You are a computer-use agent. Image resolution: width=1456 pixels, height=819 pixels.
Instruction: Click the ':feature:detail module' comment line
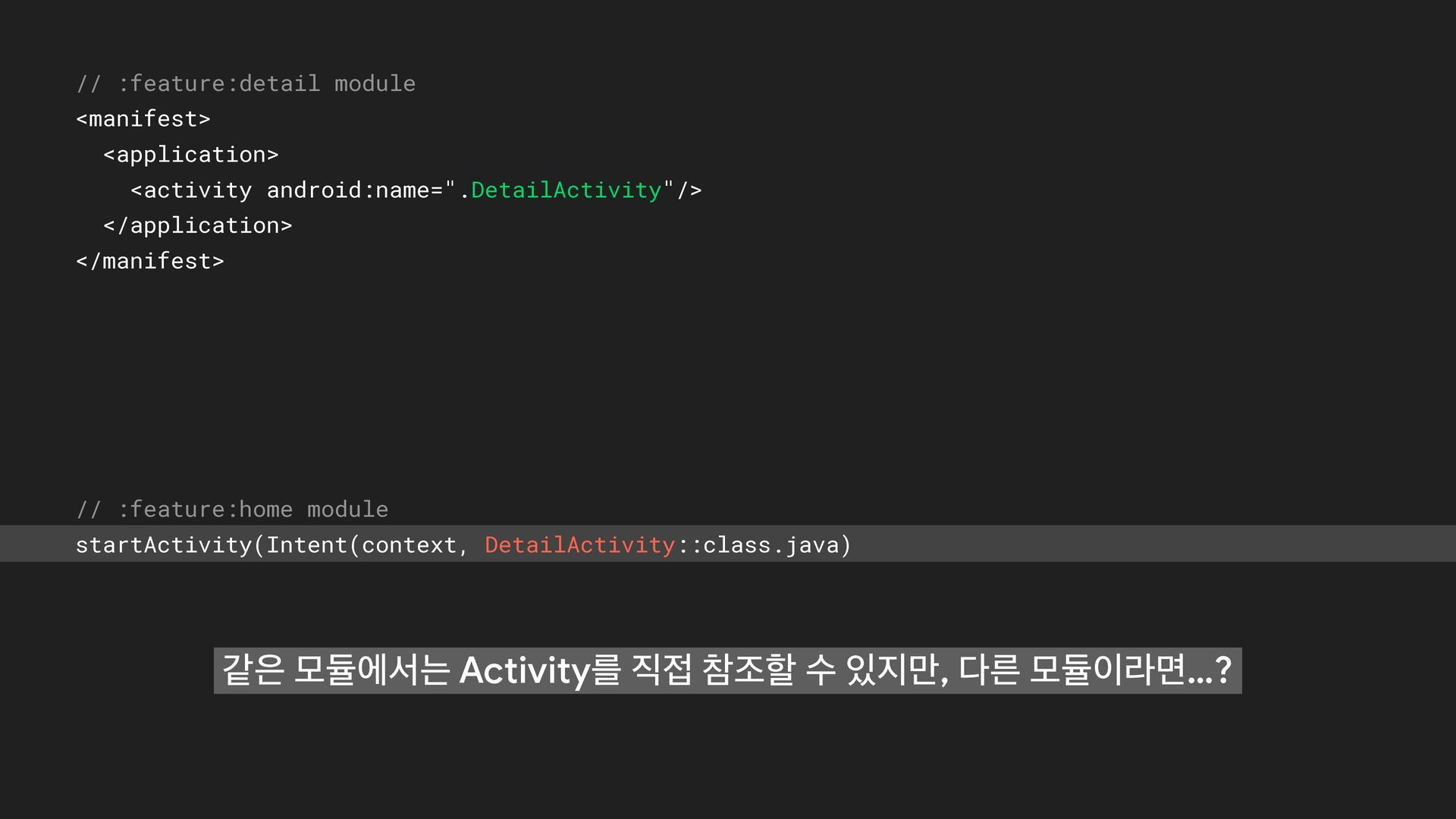point(246,83)
